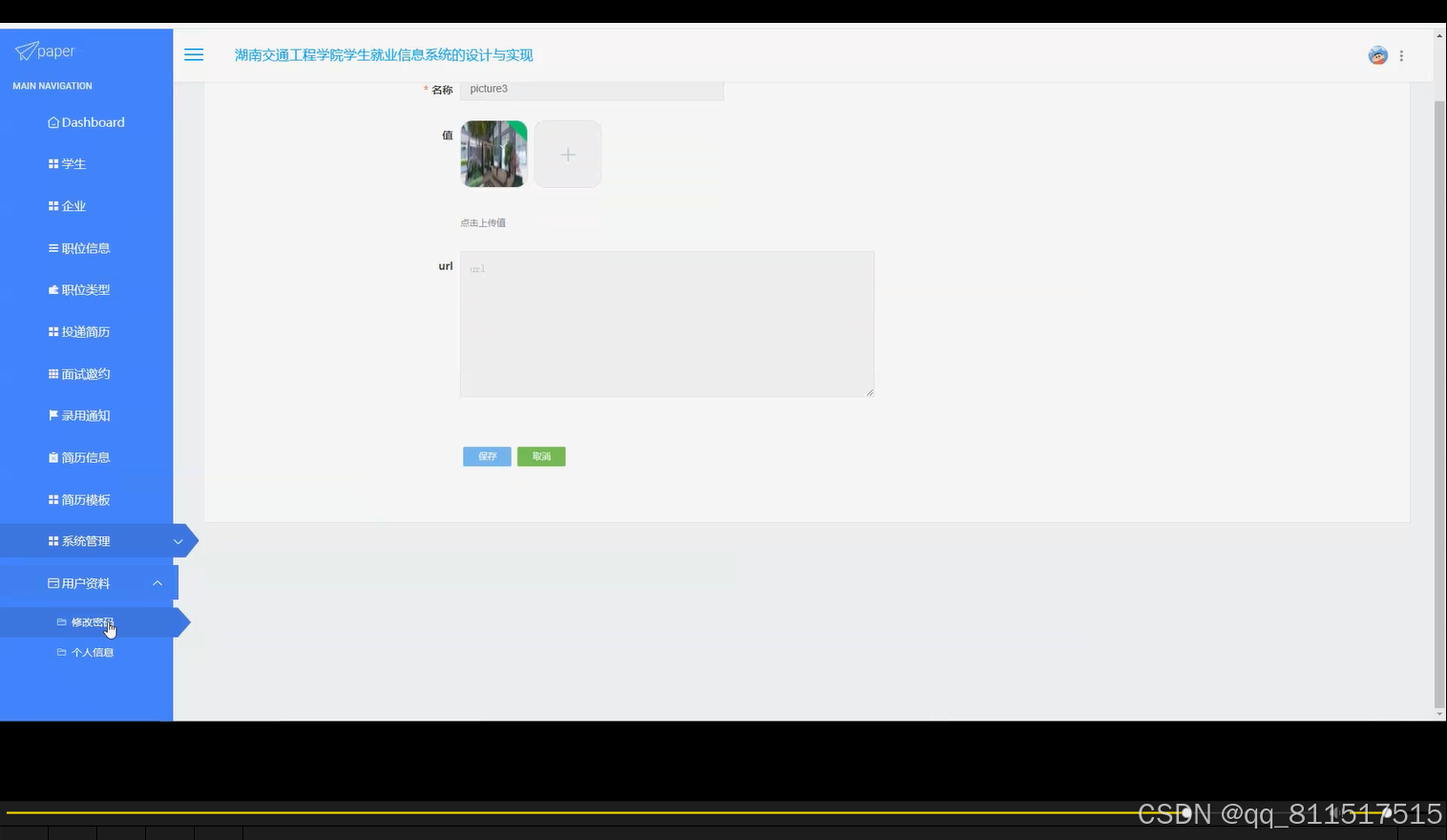Select 个人信息 submenu item
1447x840 pixels.
click(x=88, y=653)
